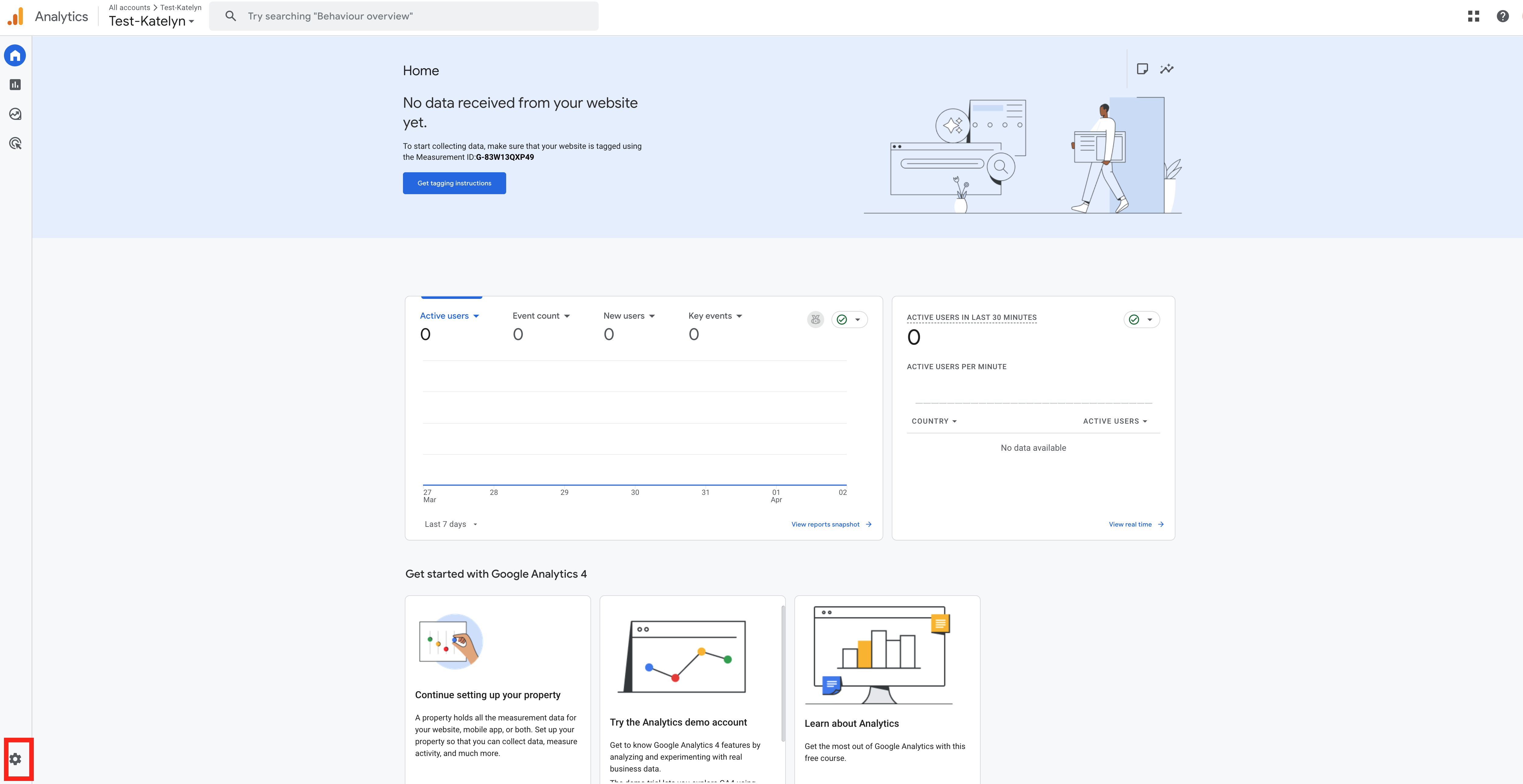Open the data quality dropdown in the realtime card

(1142, 319)
